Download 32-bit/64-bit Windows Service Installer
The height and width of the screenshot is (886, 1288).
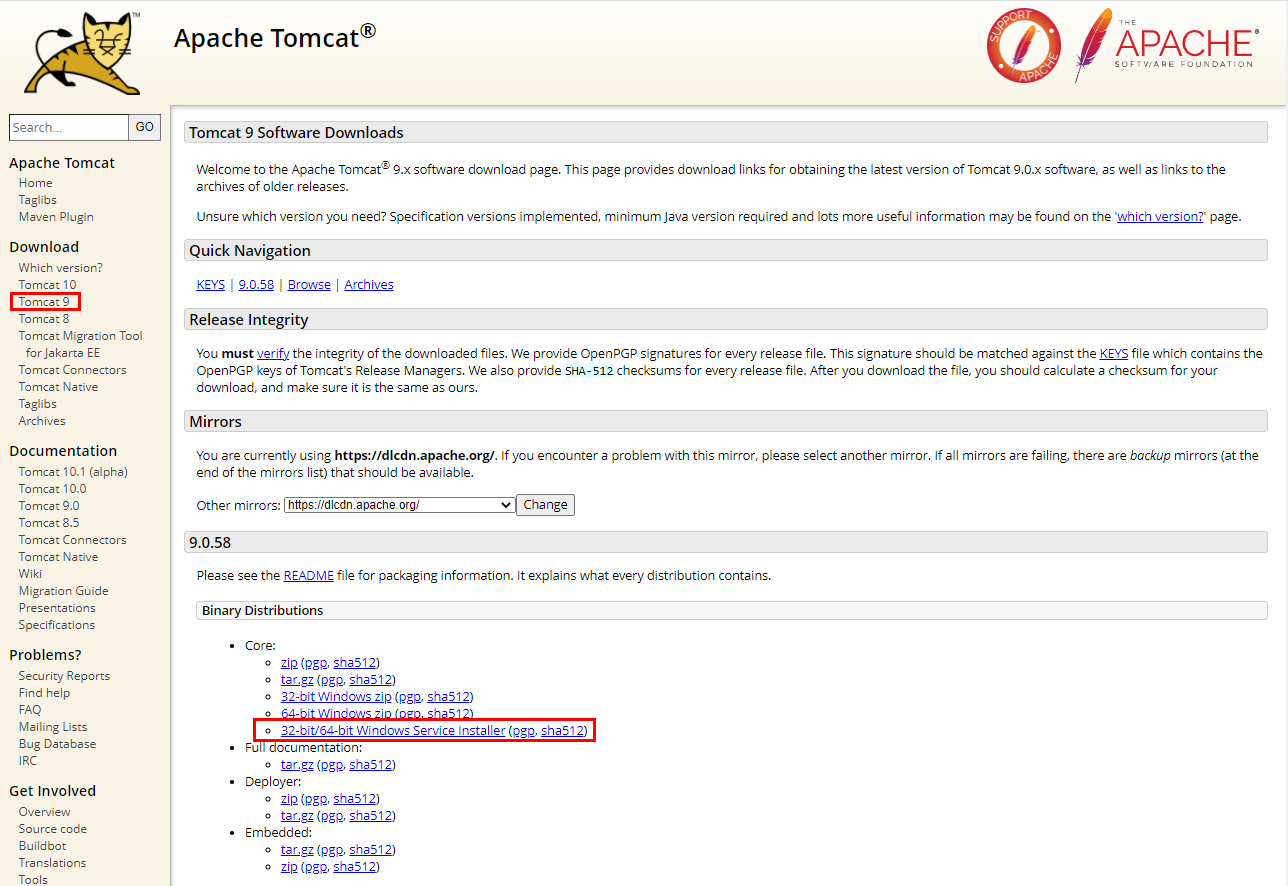coord(393,731)
